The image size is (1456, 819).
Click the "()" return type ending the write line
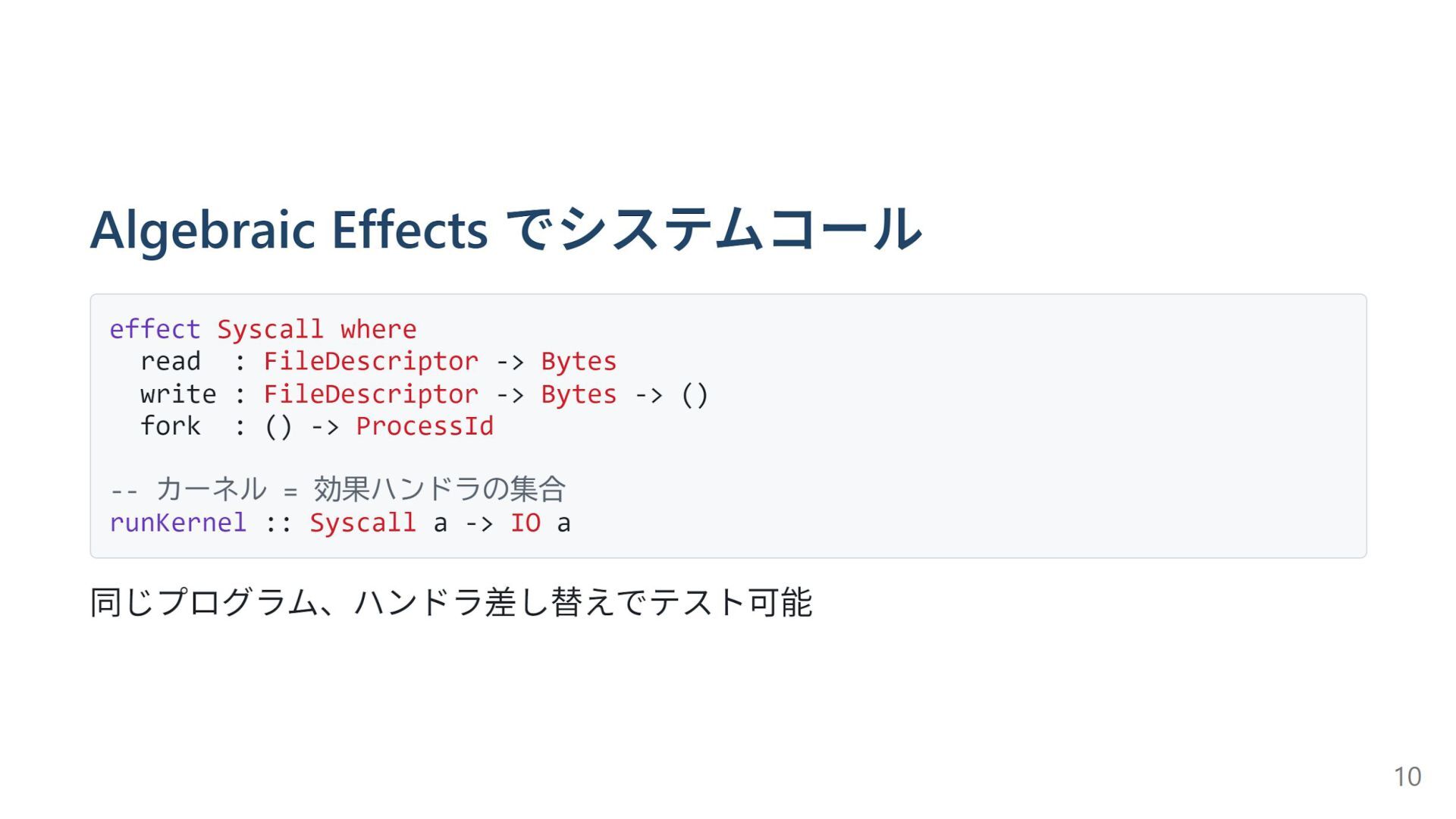[x=694, y=394]
